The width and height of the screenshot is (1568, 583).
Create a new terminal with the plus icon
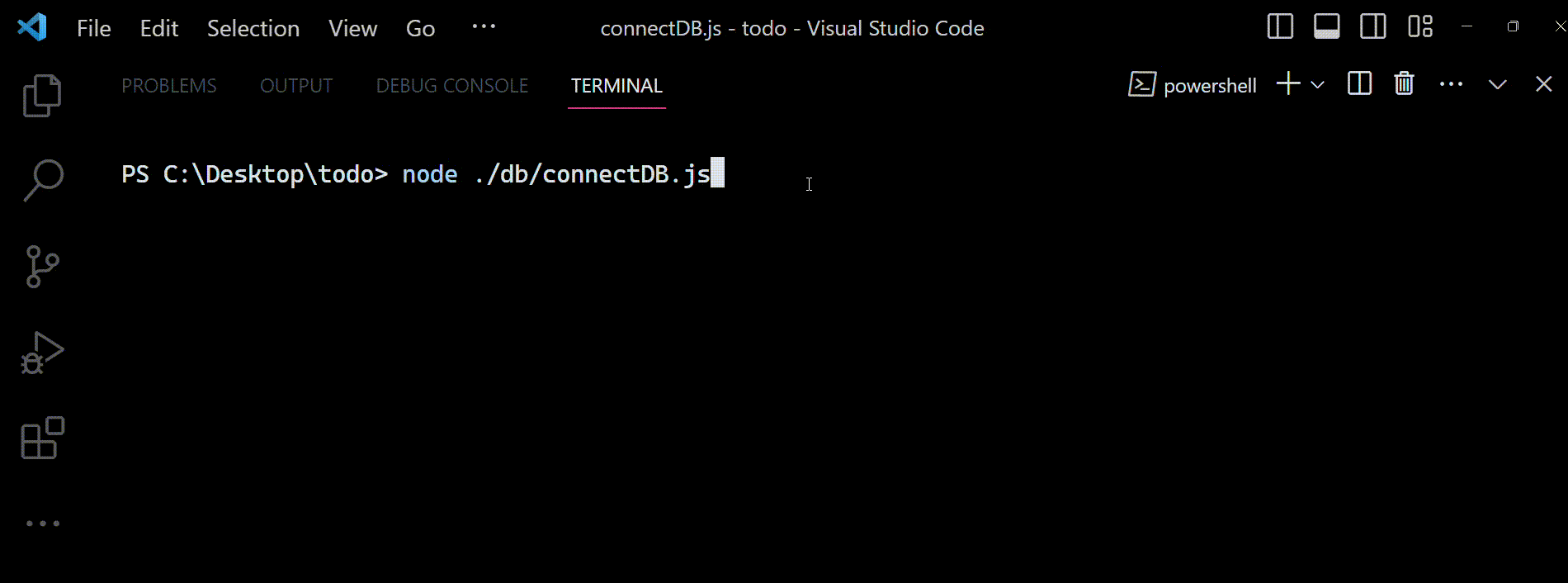pyautogui.click(x=1287, y=83)
